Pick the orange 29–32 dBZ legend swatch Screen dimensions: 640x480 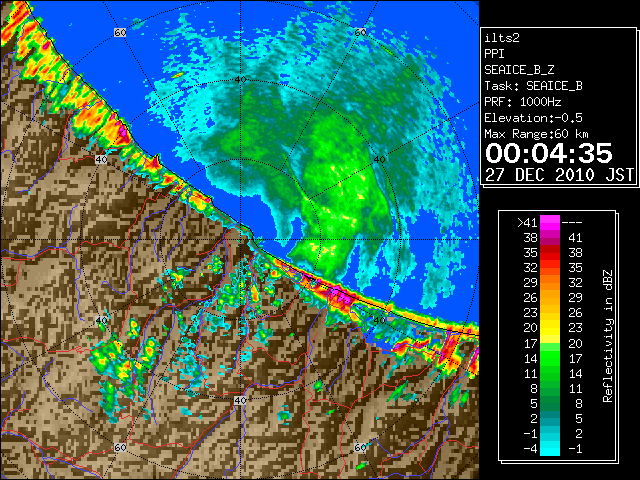(x=550, y=283)
